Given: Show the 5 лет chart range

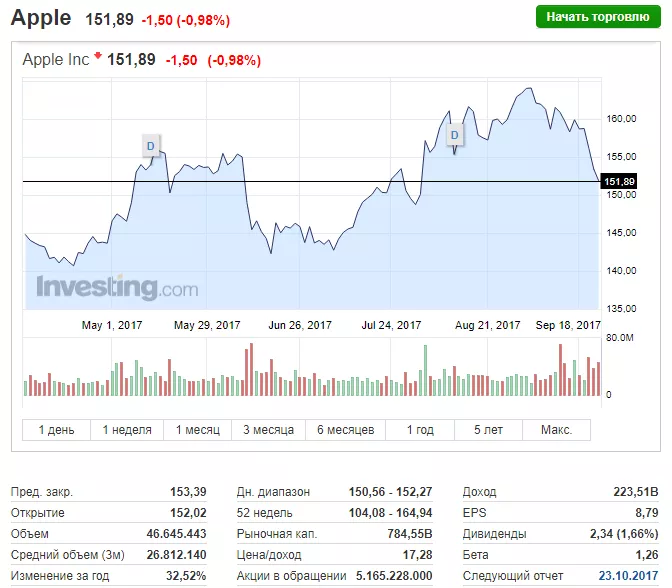Looking at the screenshot, I should click(490, 430).
